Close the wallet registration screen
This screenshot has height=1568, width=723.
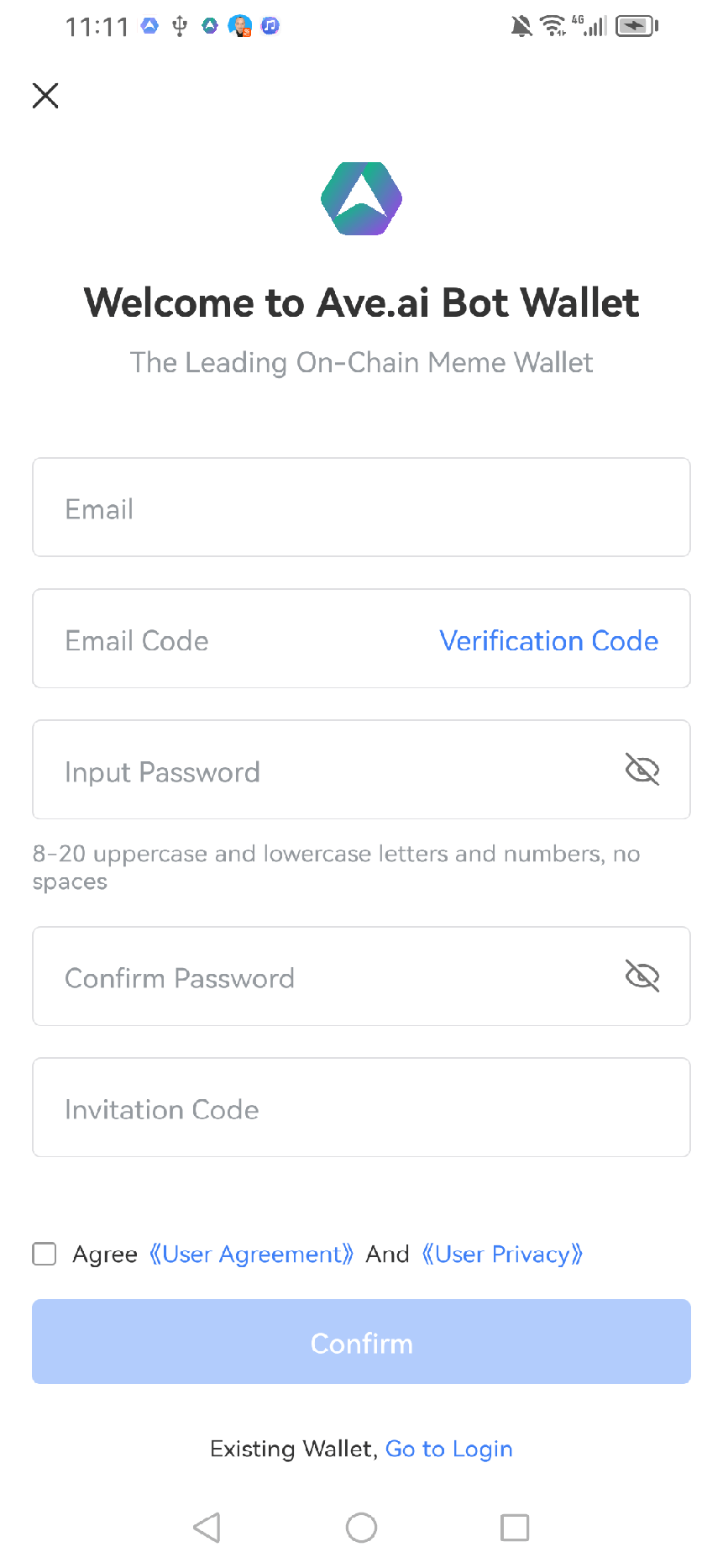point(45,96)
